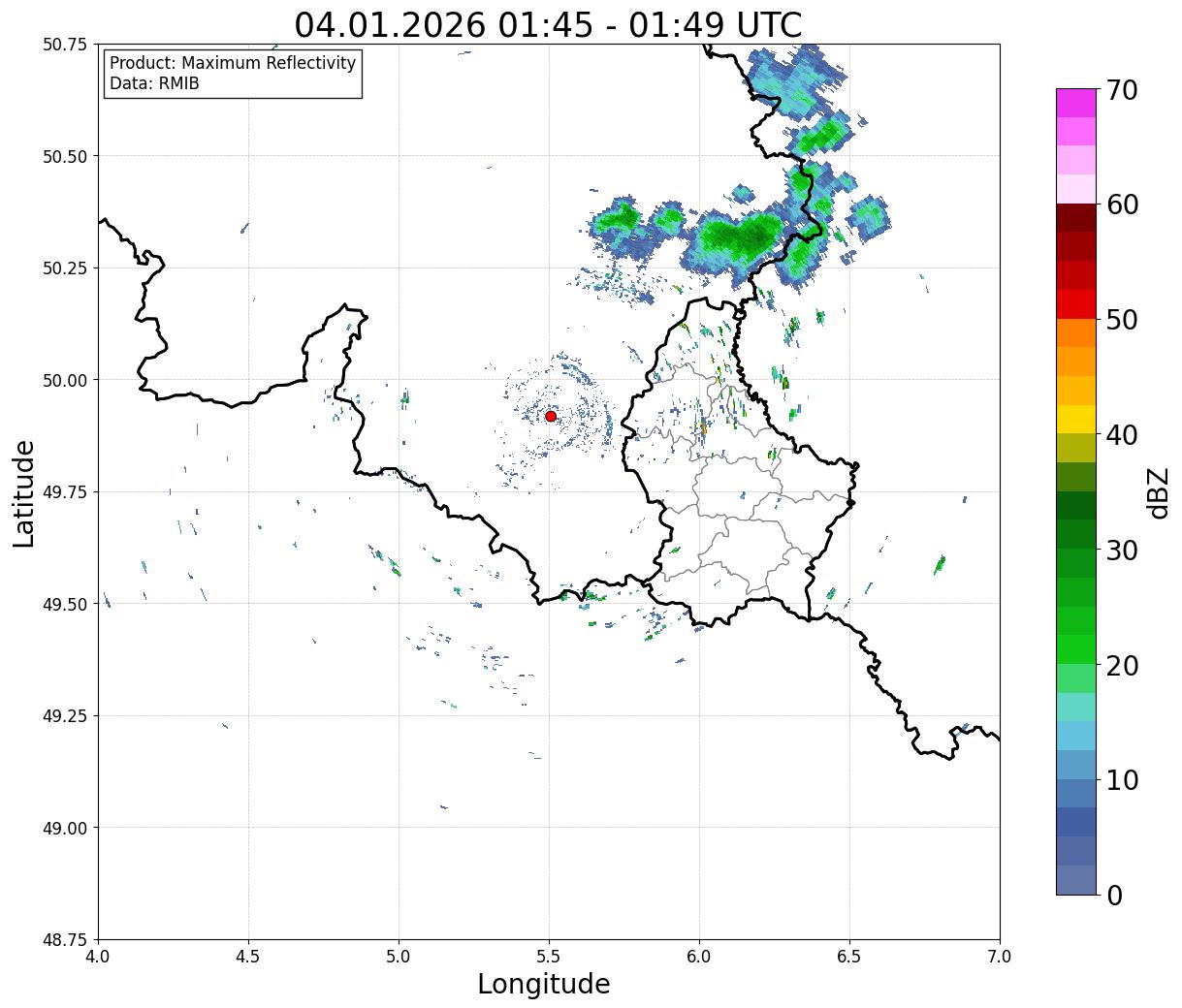Viewport: 1182px width, 1008px height.
Task: Click the colorbar tick label 70
Action: (1121, 90)
